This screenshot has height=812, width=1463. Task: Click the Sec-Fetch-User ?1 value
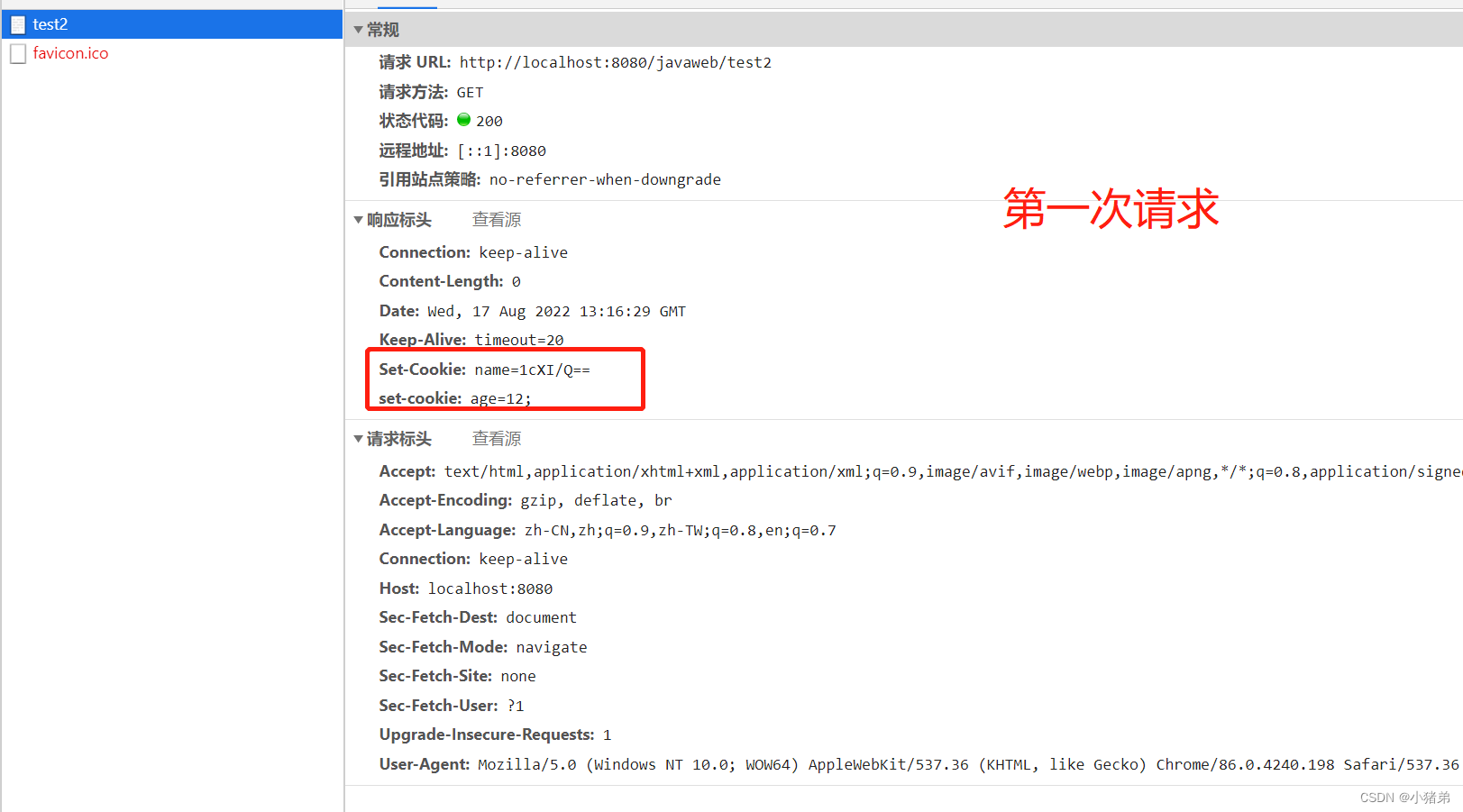(x=516, y=706)
